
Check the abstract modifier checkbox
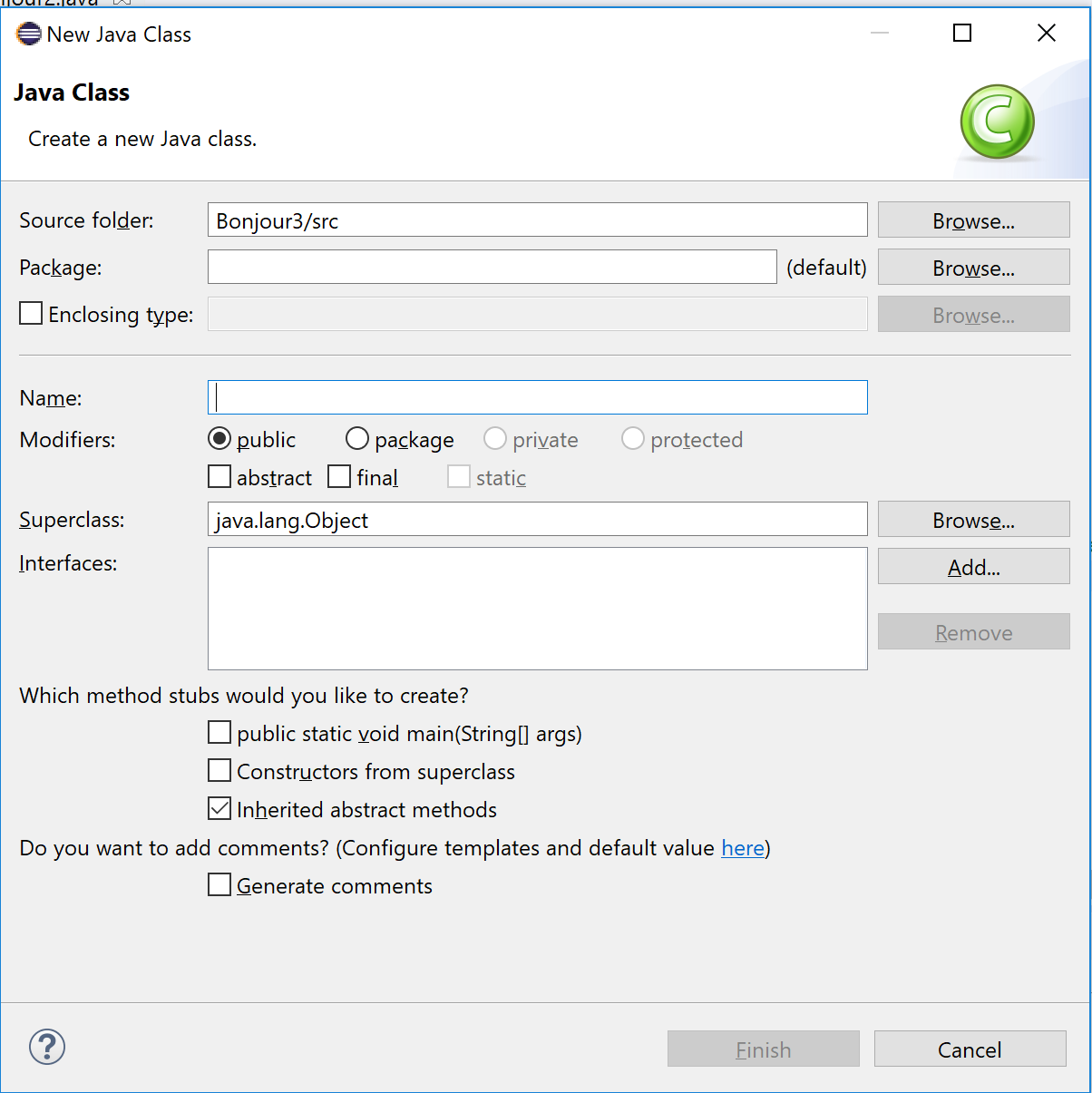pos(219,477)
